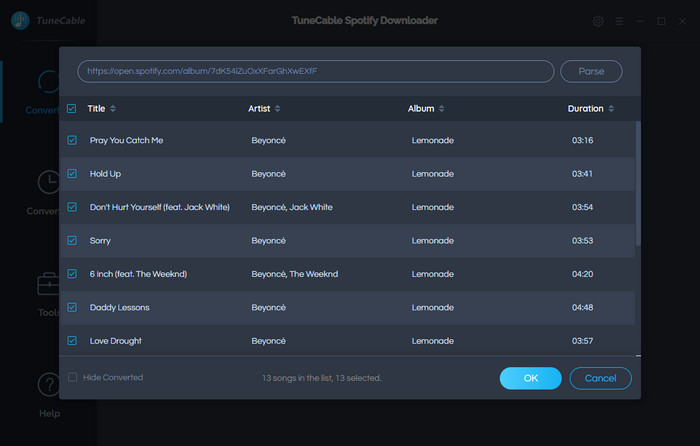Select title 'Pray You Catch Me'
Screen dimensions: 700x446
(126, 140)
